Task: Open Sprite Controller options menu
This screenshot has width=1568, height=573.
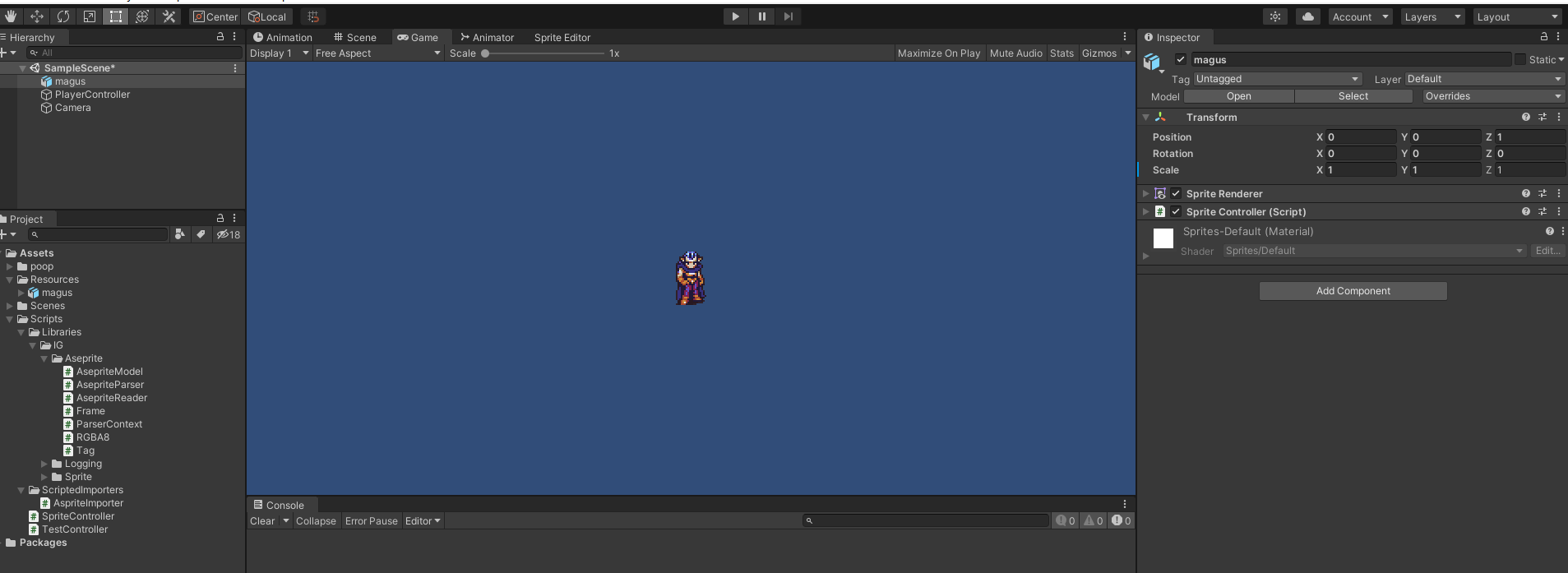Action: [x=1559, y=212]
